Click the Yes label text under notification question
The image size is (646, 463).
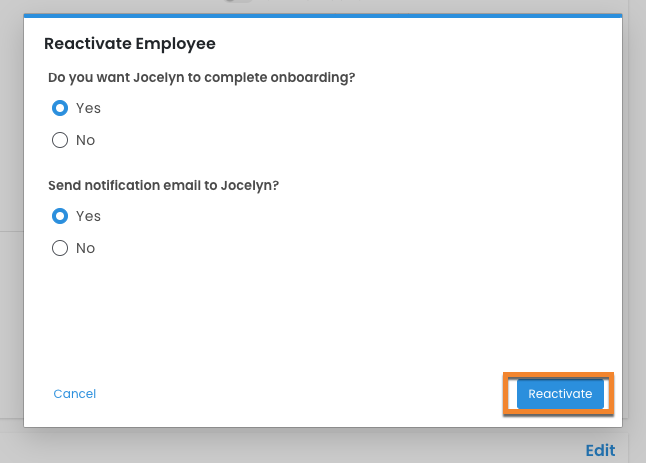point(88,216)
